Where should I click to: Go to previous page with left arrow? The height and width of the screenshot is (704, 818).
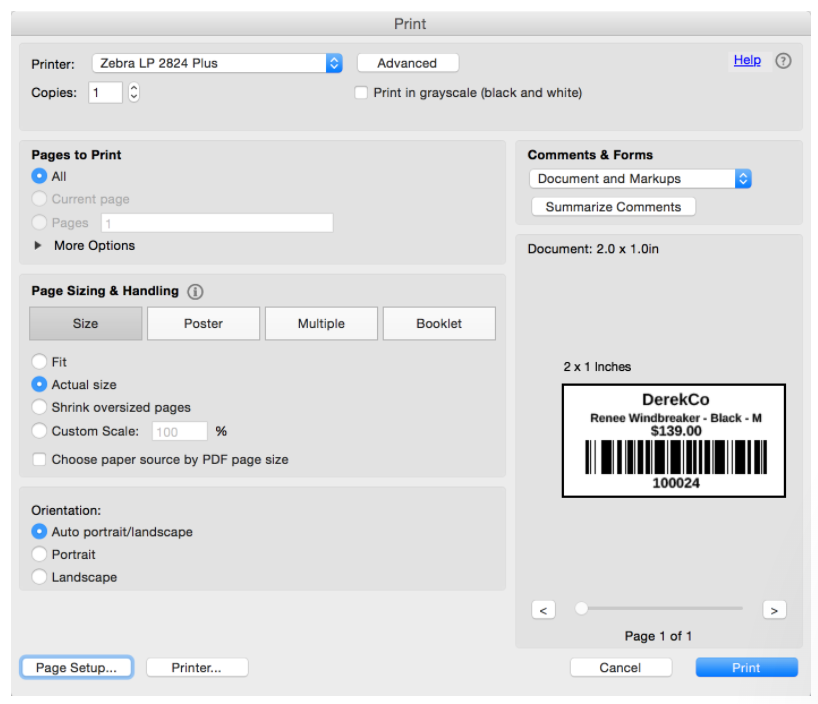pos(543,610)
